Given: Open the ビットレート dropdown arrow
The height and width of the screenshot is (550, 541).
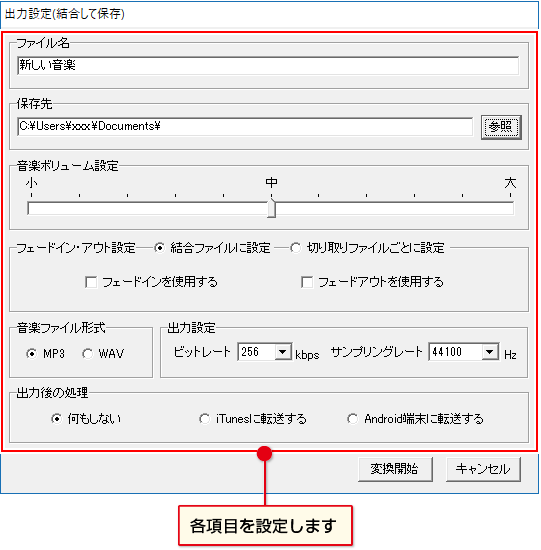Looking at the screenshot, I should (x=283, y=351).
